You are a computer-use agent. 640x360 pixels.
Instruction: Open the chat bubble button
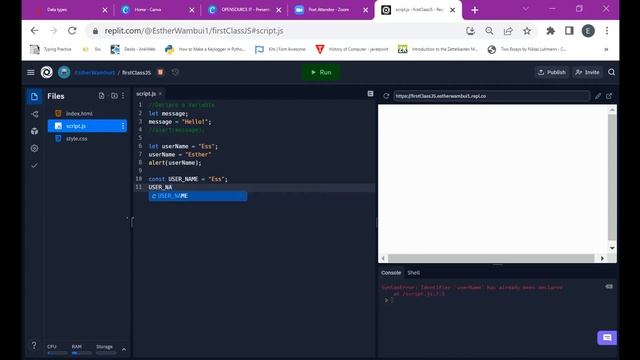tap(607, 338)
